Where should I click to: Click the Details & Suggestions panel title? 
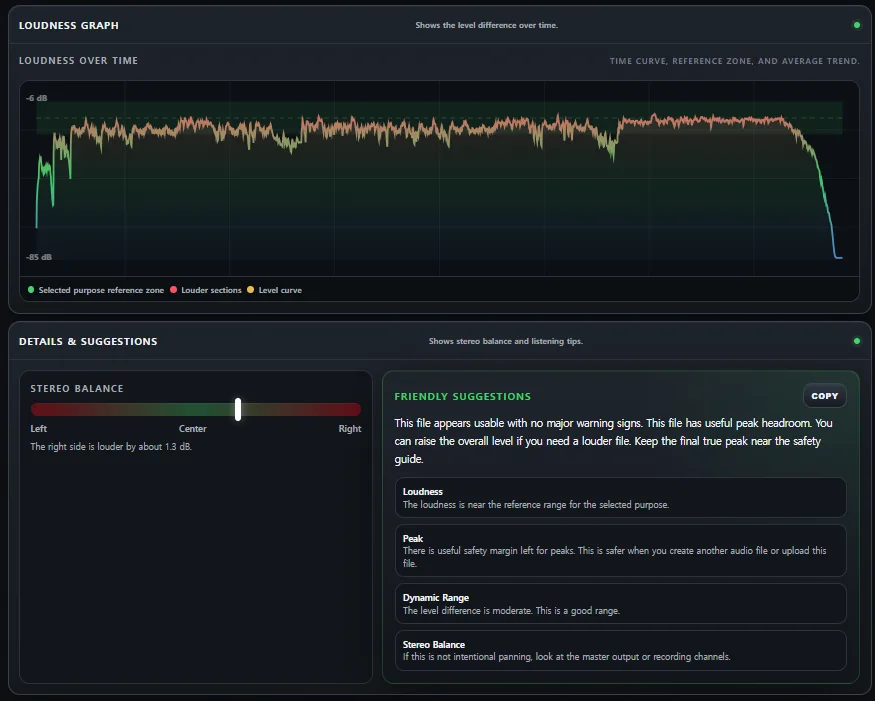pyautogui.click(x=88, y=341)
